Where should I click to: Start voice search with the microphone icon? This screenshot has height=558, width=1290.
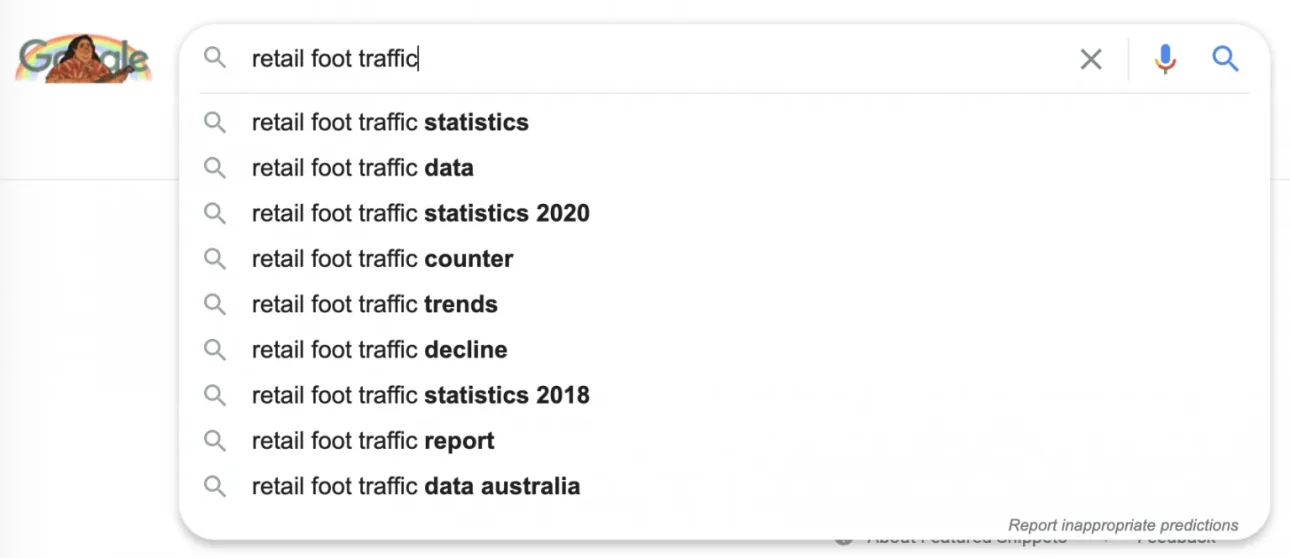[x=1165, y=59]
